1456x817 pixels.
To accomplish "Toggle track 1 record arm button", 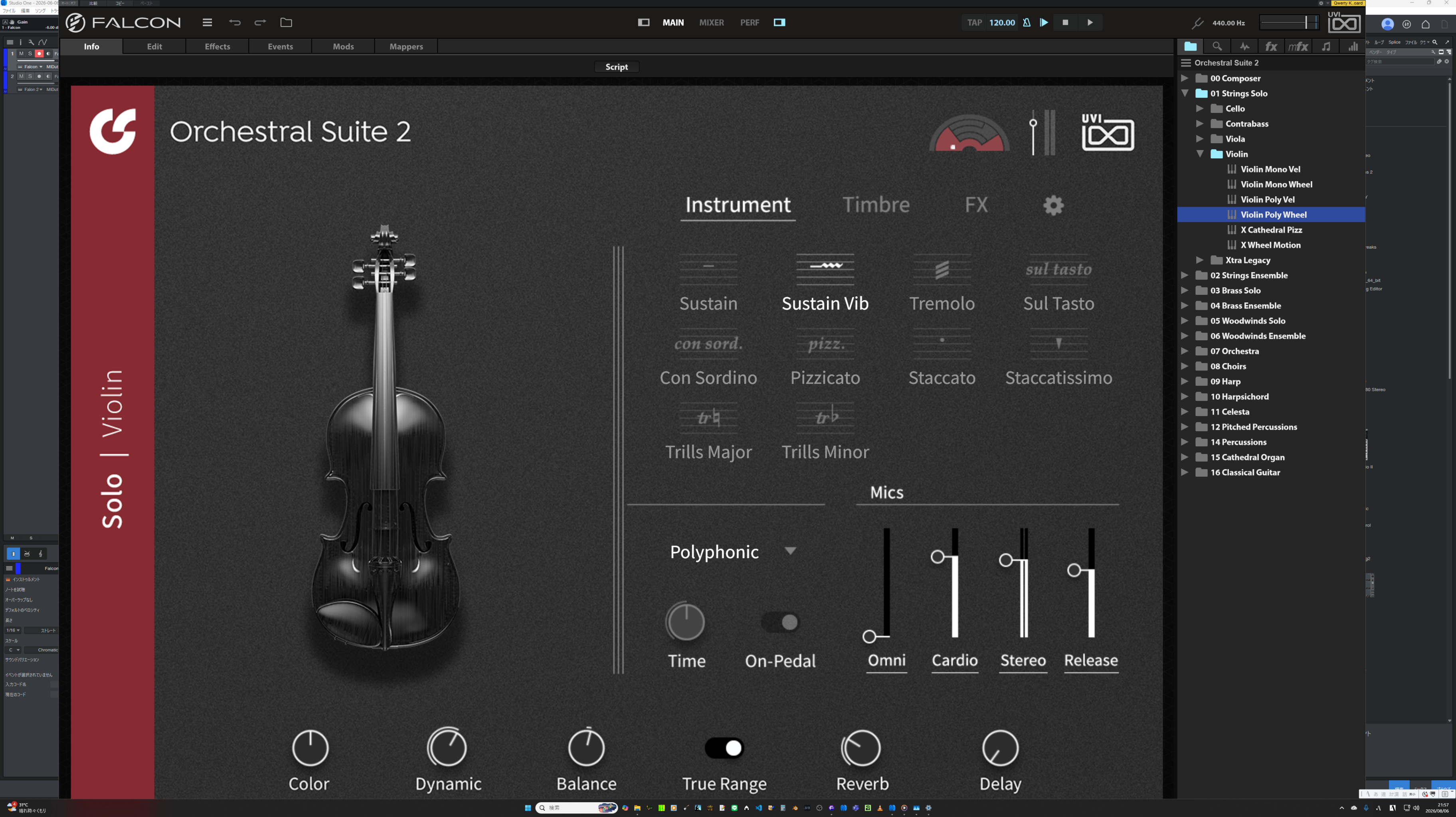I will click(x=39, y=54).
